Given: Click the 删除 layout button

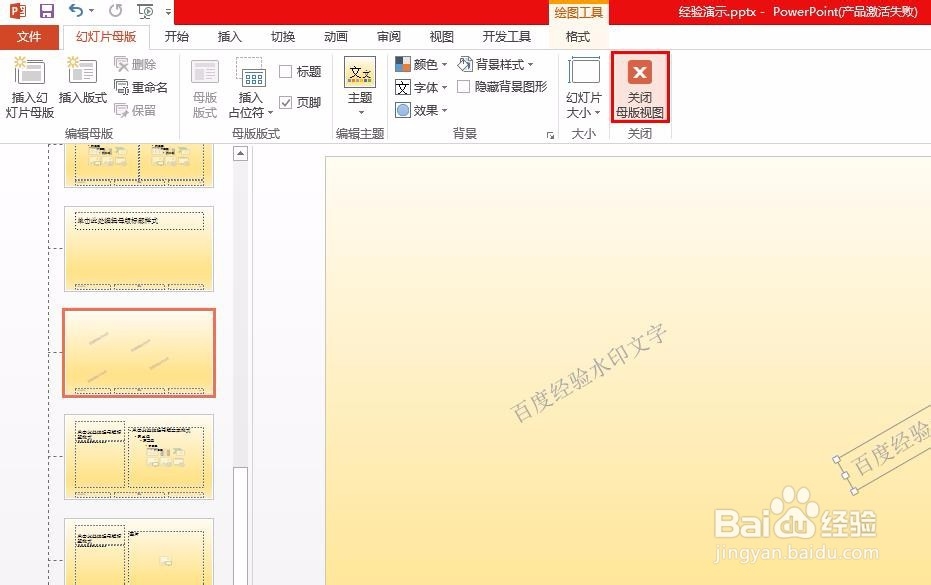Looking at the screenshot, I should [135, 64].
